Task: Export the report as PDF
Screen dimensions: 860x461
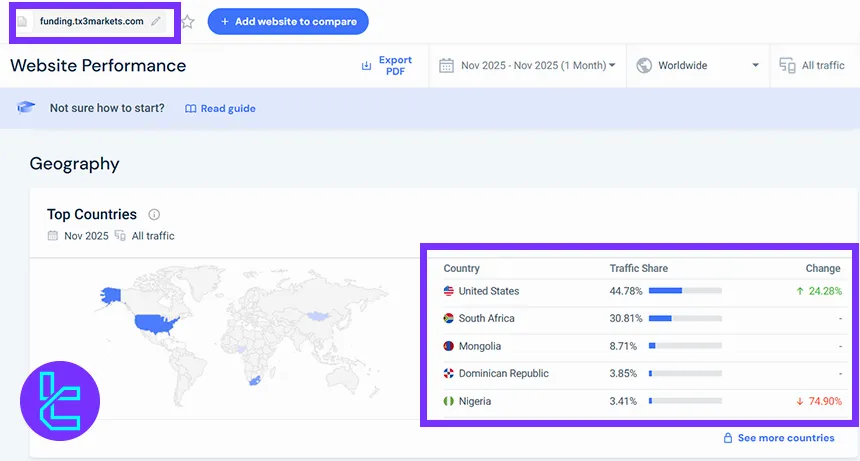Action: (x=387, y=65)
